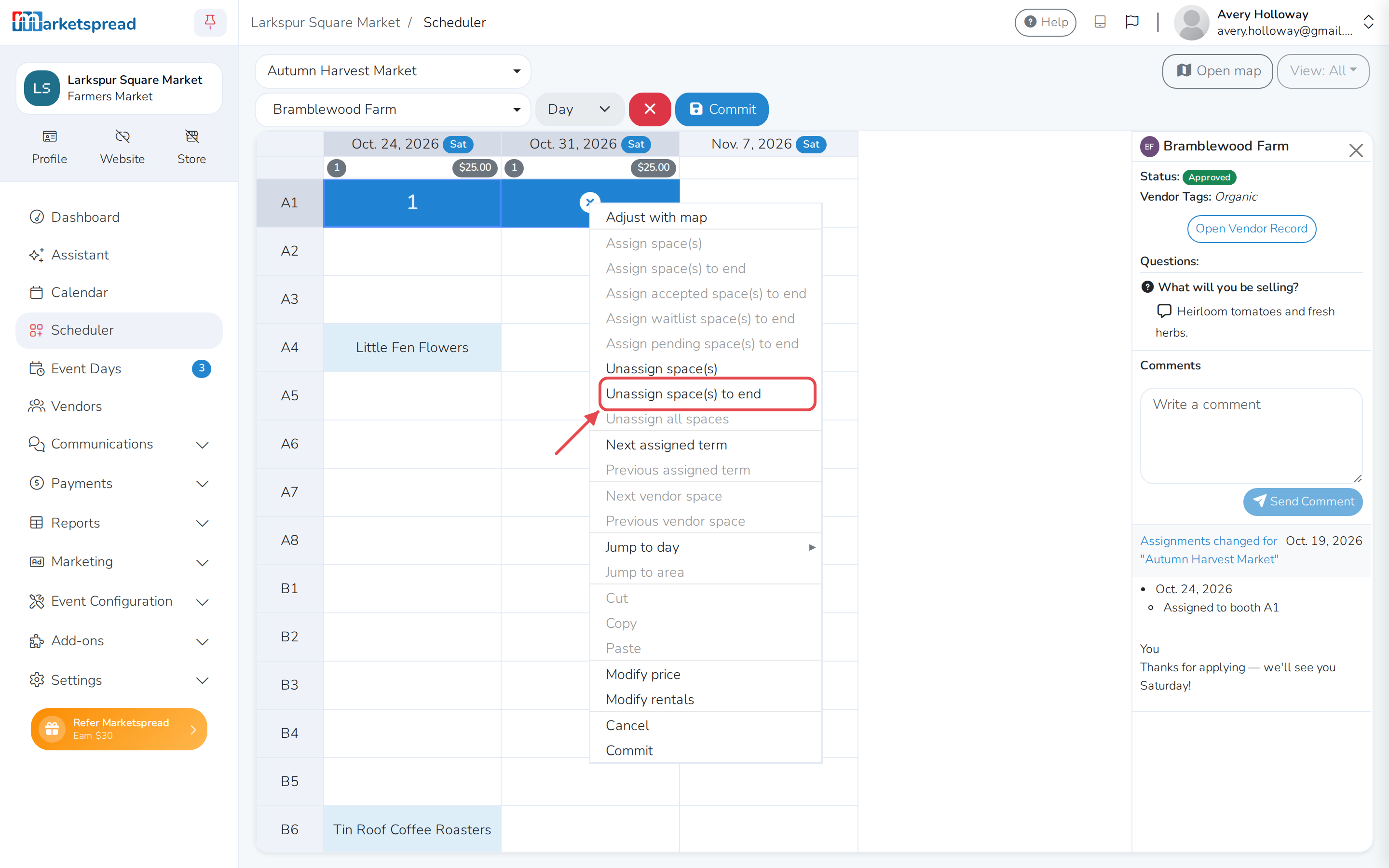Click the red X discard button

point(650,109)
